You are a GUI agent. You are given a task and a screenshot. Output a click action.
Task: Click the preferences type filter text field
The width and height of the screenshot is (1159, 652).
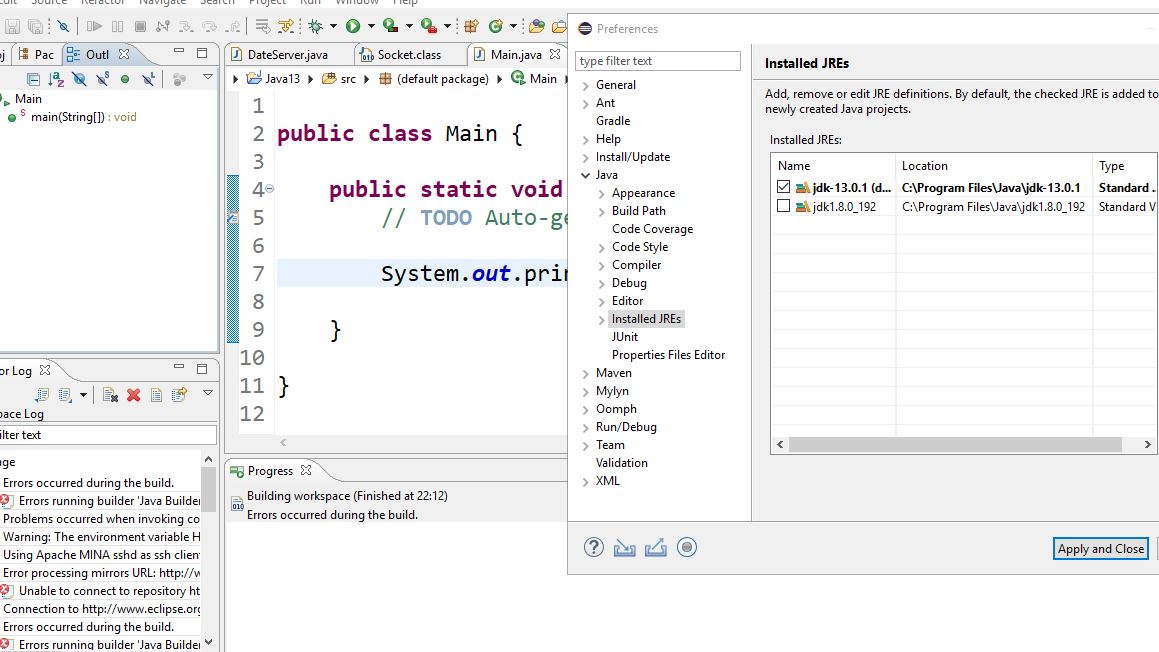pos(658,61)
